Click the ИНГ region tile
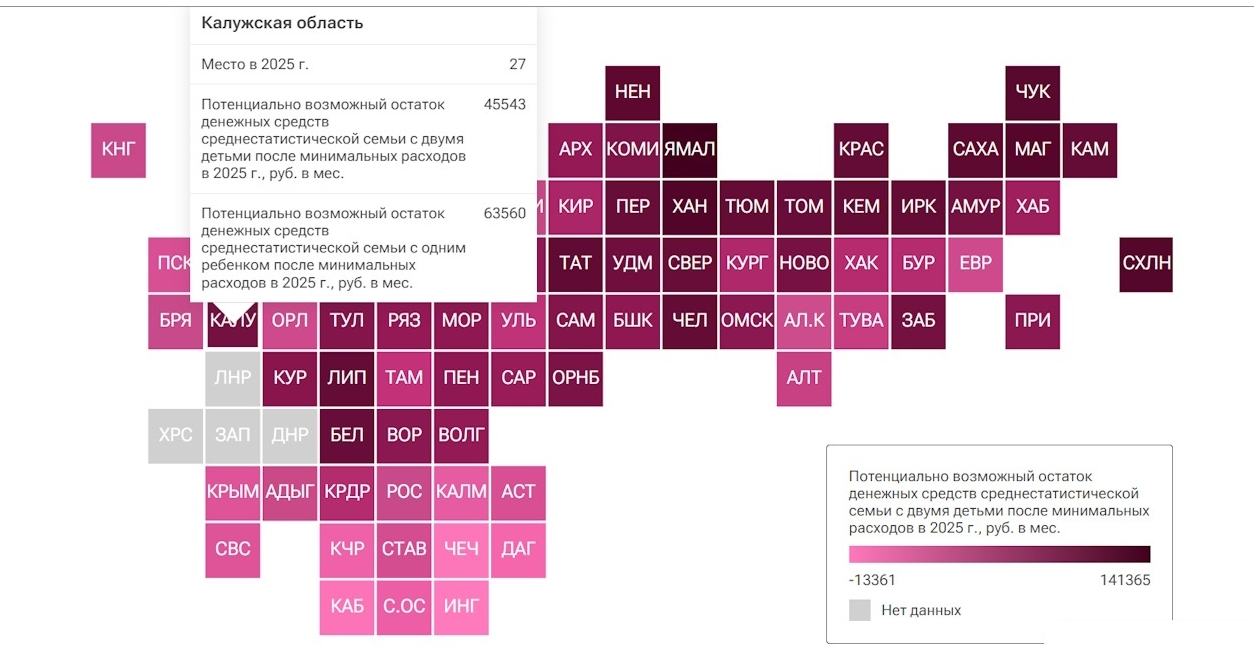 click(461, 606)
